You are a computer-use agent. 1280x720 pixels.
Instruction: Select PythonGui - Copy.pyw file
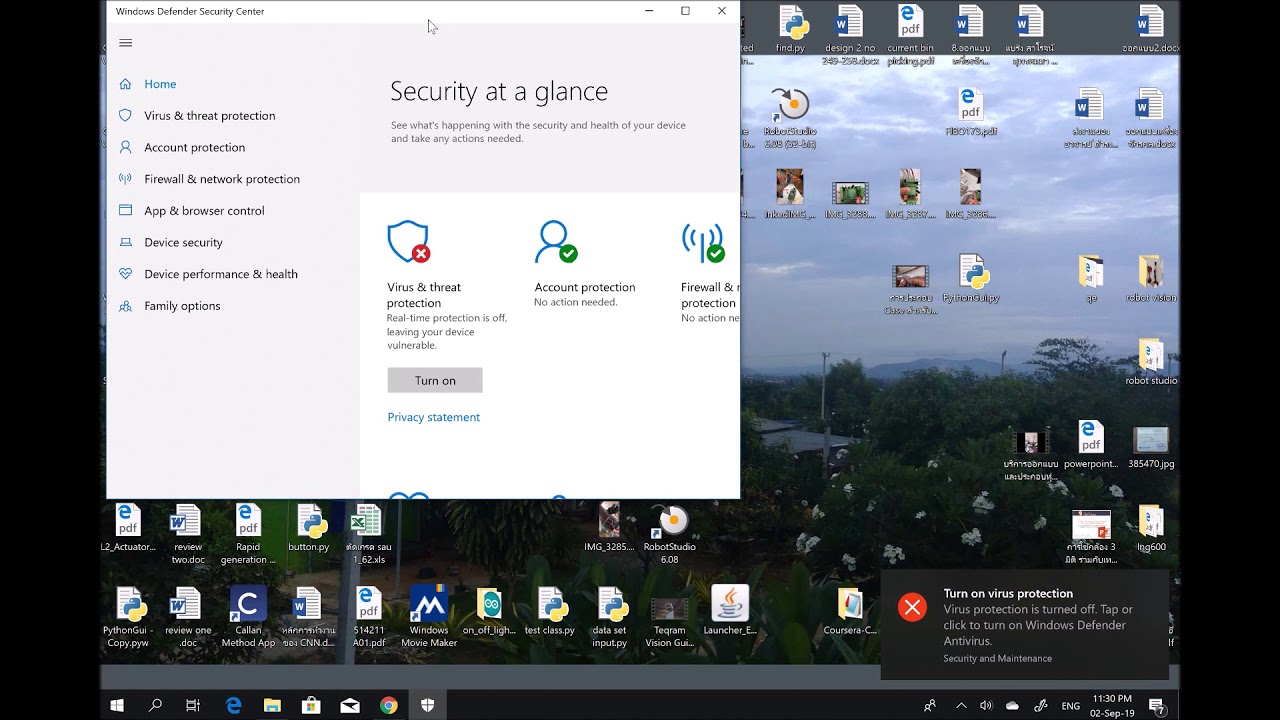click(129, 615)
